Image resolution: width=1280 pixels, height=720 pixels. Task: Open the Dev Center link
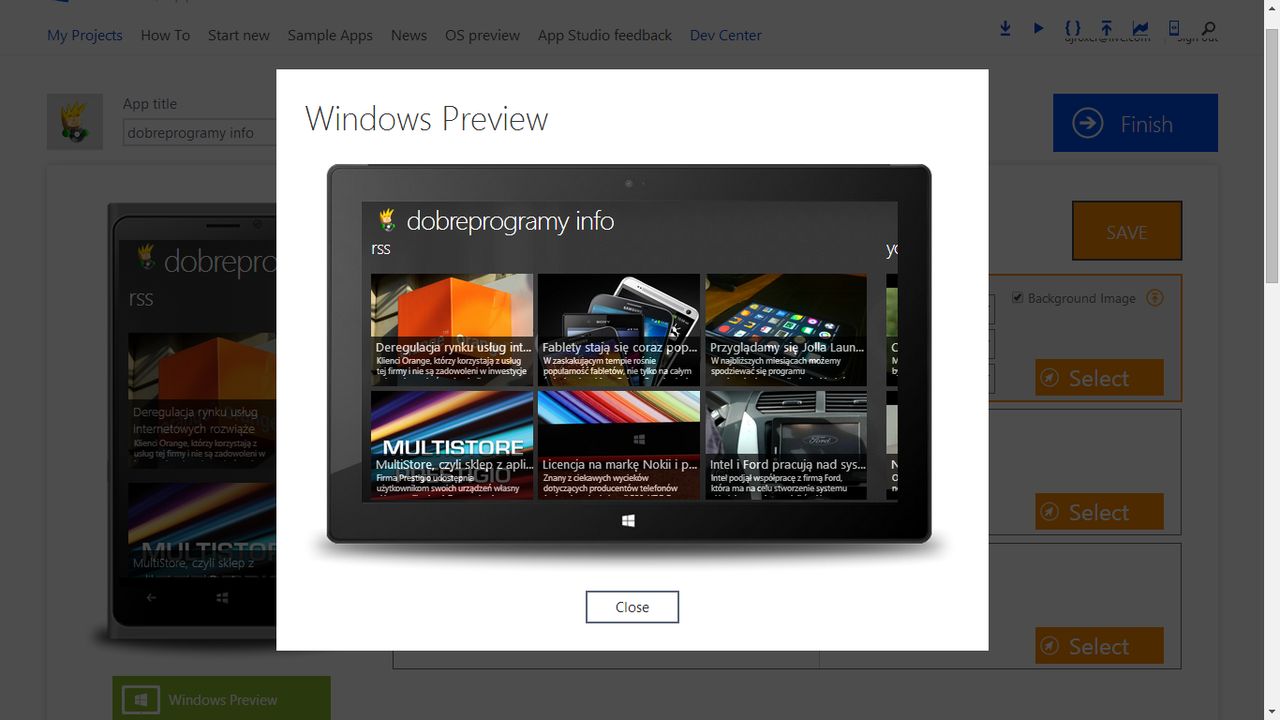tap(726, 35)
